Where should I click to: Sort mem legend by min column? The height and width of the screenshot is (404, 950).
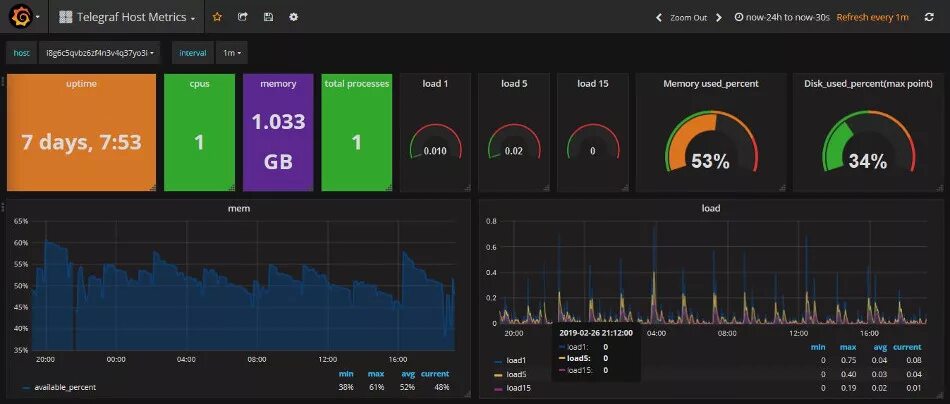(346, 374)
